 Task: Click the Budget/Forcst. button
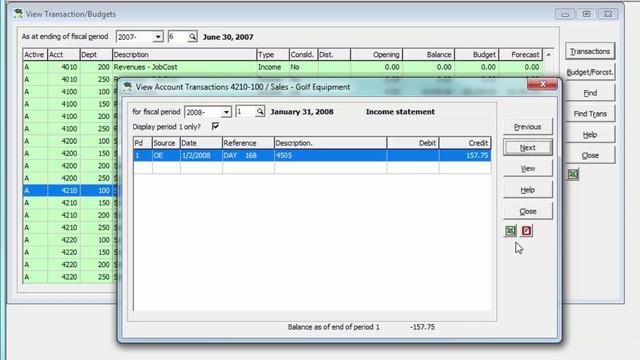coord(590,72)
